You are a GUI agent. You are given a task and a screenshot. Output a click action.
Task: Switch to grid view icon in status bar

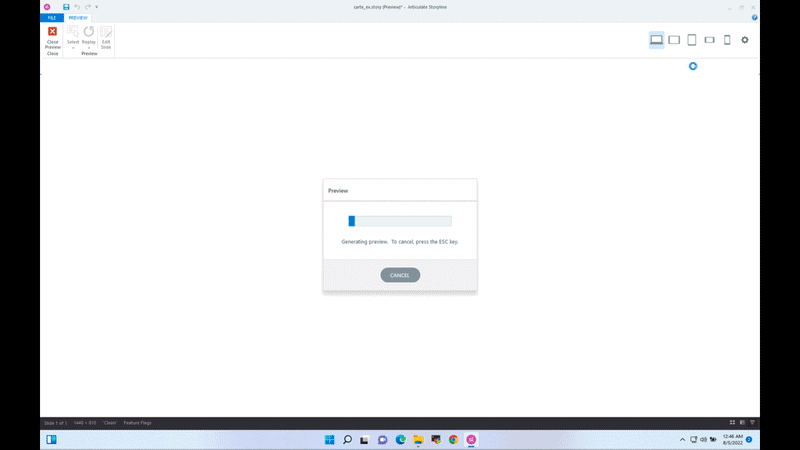(732, 422)
